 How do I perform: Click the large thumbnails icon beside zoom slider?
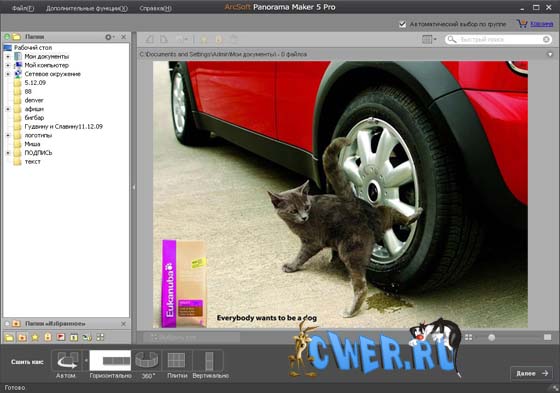[x=548, y=337]
